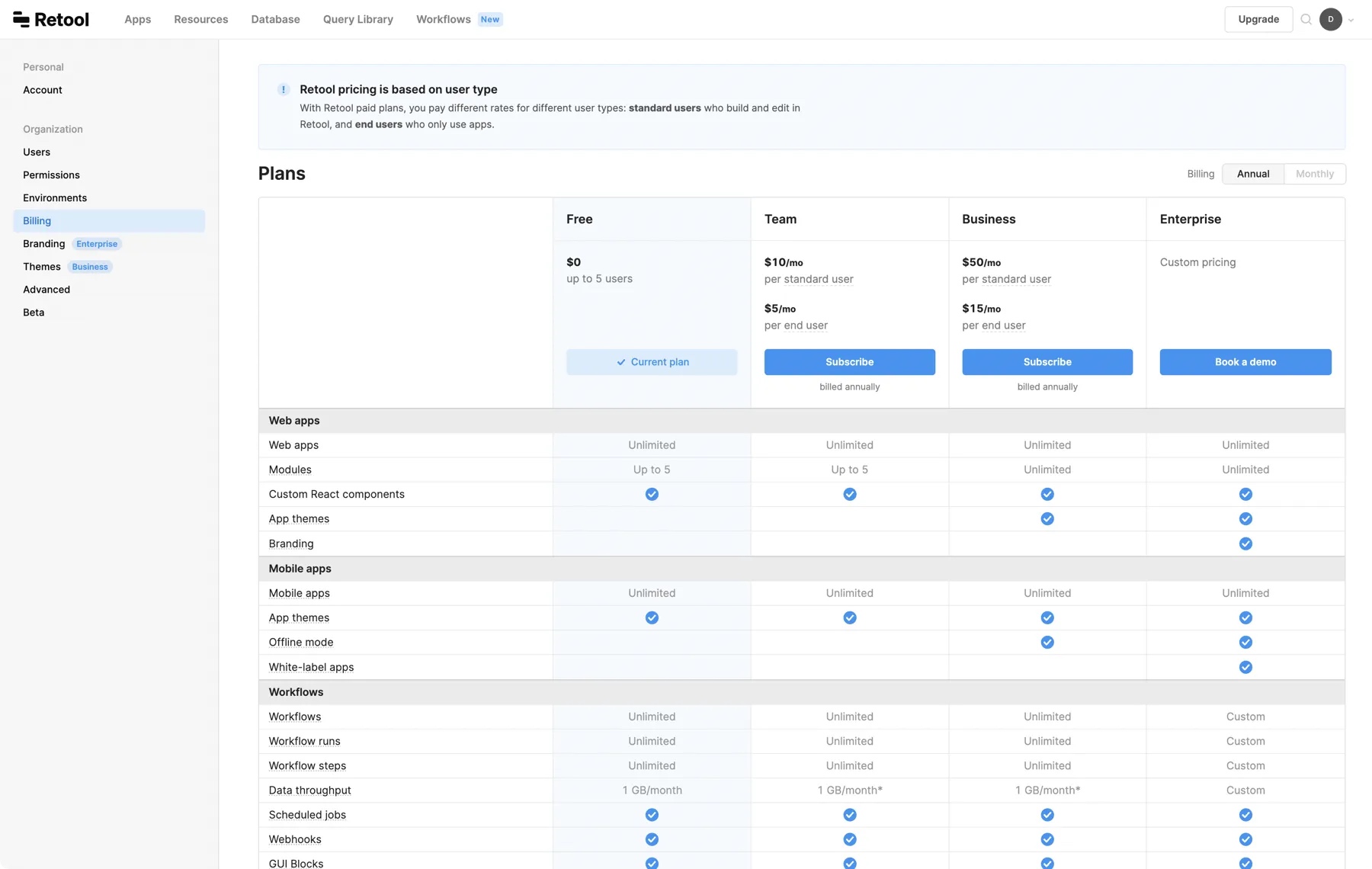Click the info icon in pricing banner

(284, 89)
